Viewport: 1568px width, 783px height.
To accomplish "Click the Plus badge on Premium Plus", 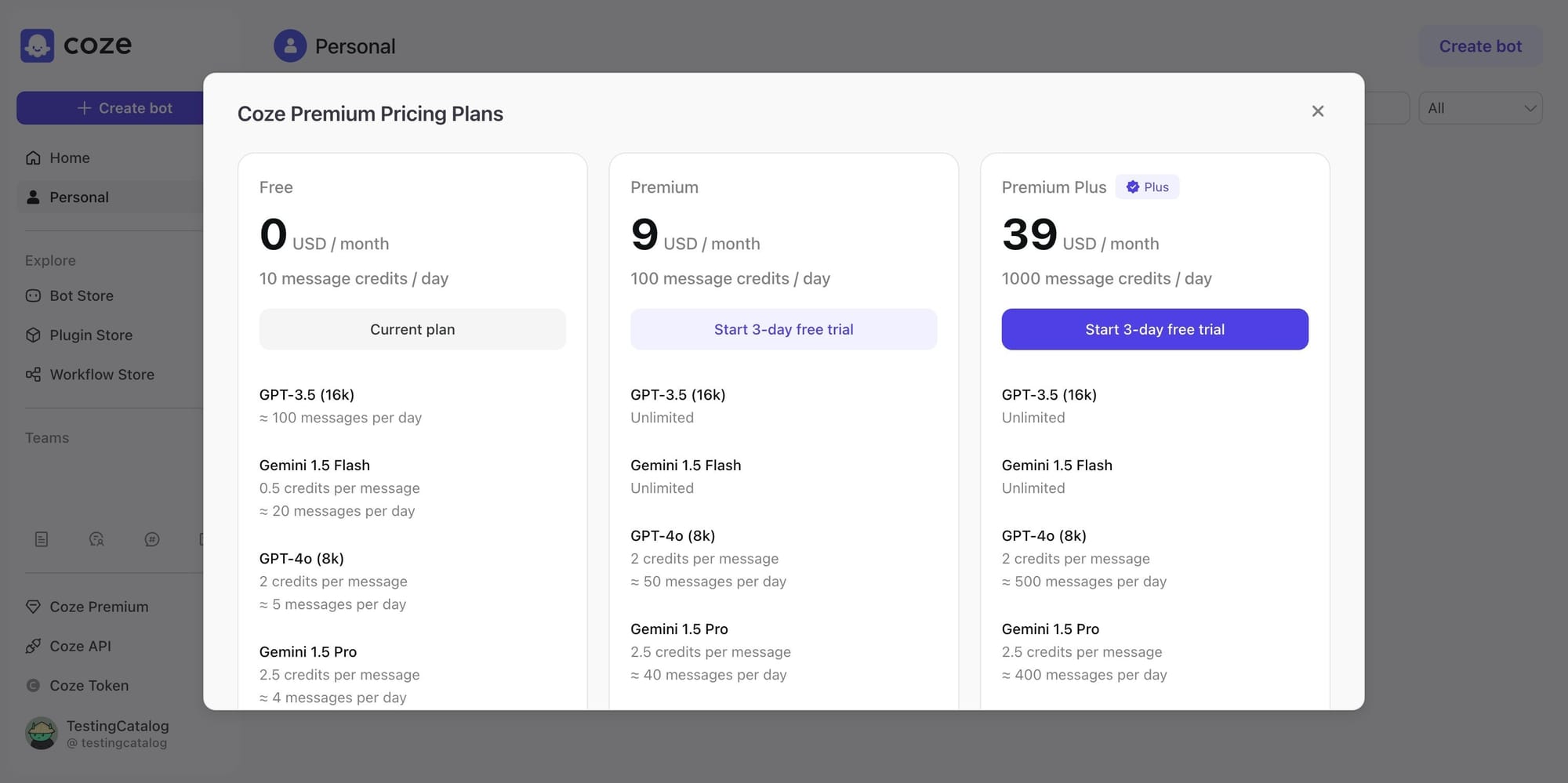I will pyautogui.click(x=1147, y=187).
